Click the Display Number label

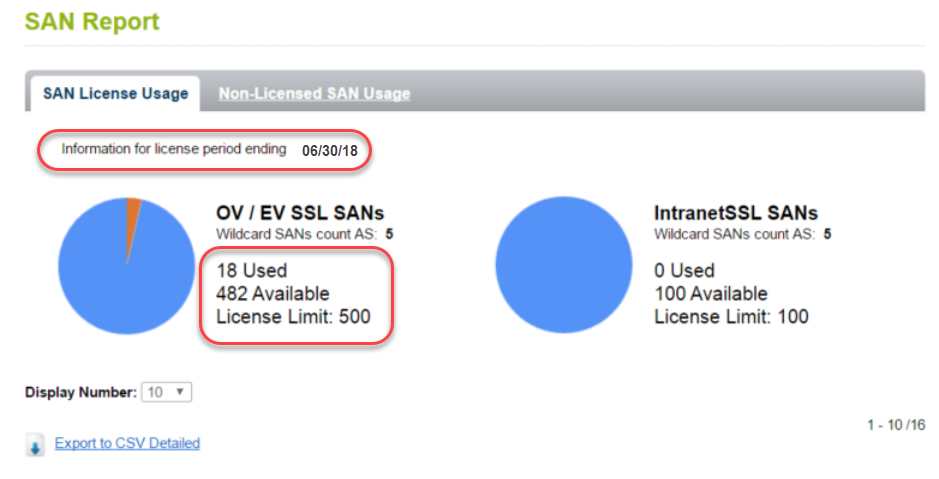click(80, 393)
